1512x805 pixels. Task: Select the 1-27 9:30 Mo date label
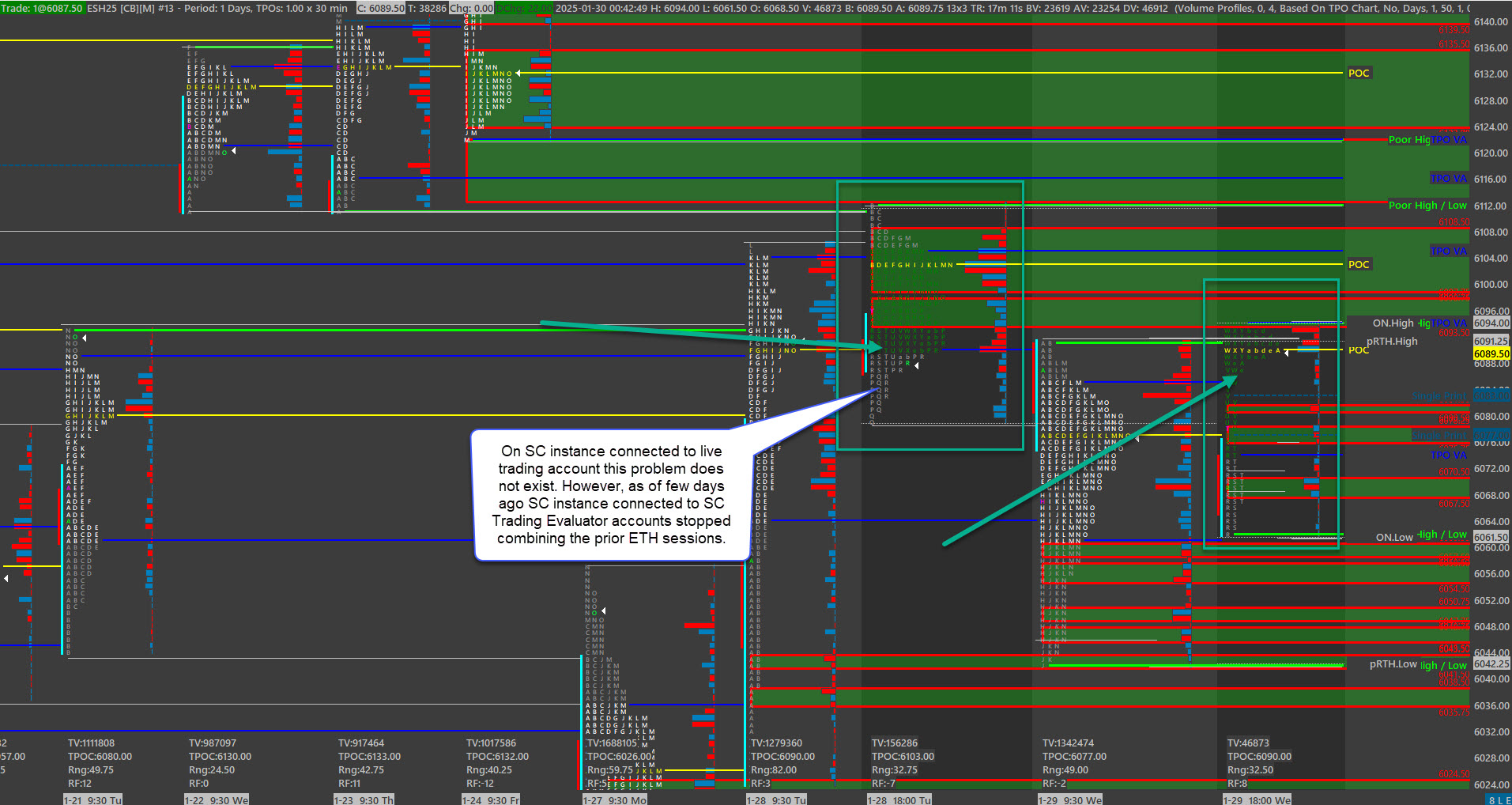point(614,799)
